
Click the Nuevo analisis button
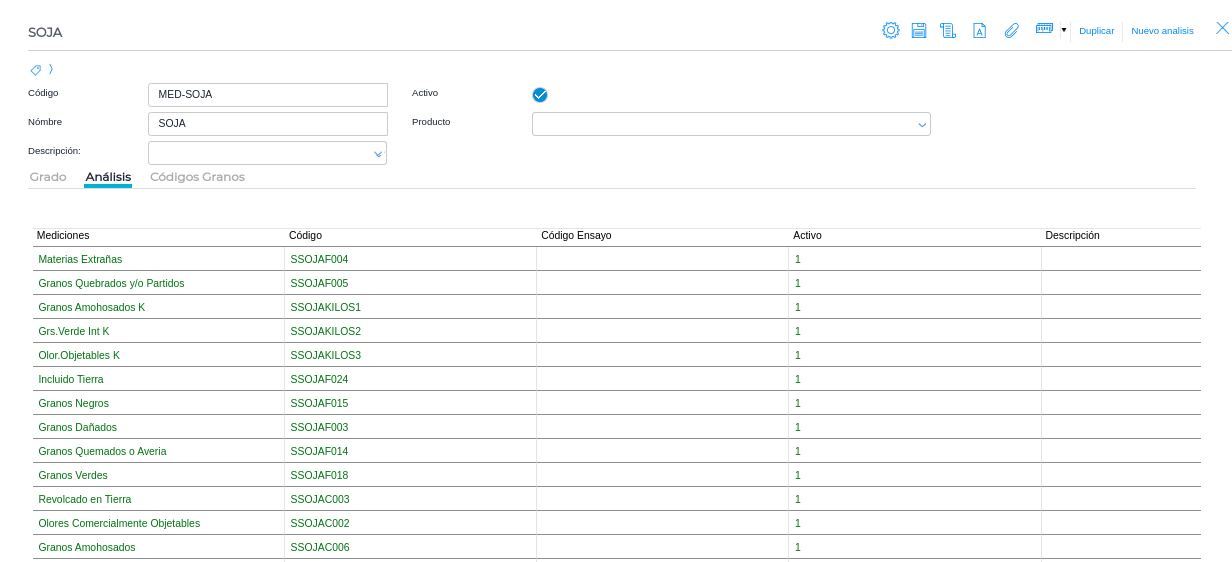[x=1162, y=31]
